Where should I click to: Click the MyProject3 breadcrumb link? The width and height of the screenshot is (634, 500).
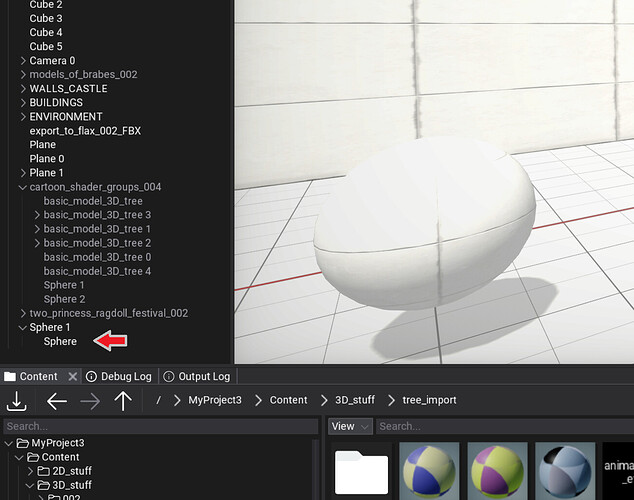215,400
